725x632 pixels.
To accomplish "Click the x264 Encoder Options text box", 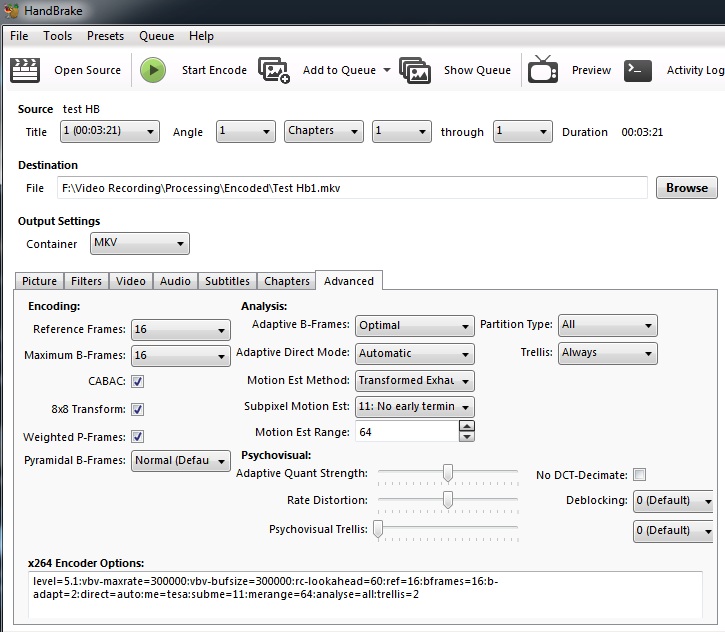I will coord(365,595).
